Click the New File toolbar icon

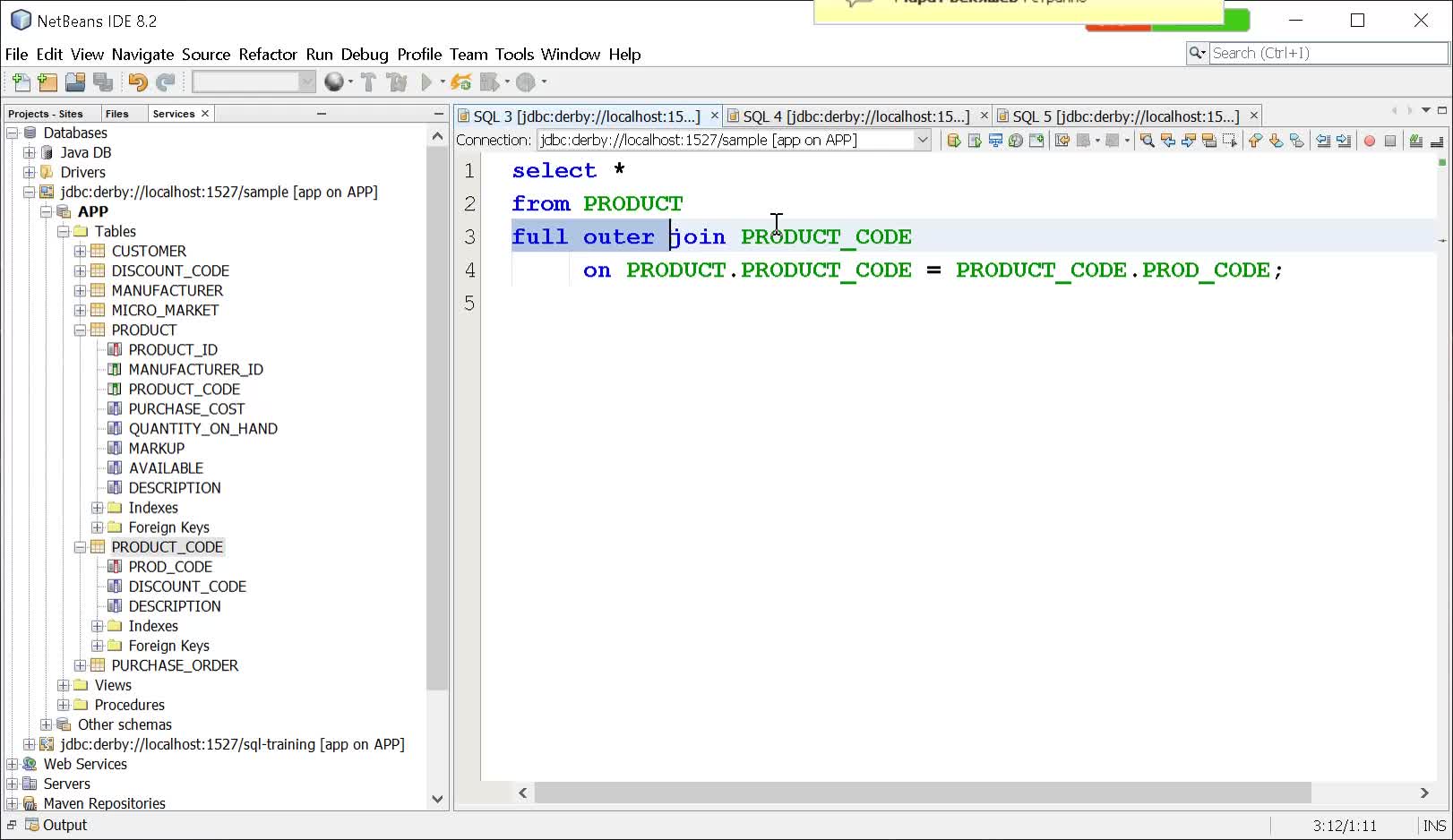[21, 82]
